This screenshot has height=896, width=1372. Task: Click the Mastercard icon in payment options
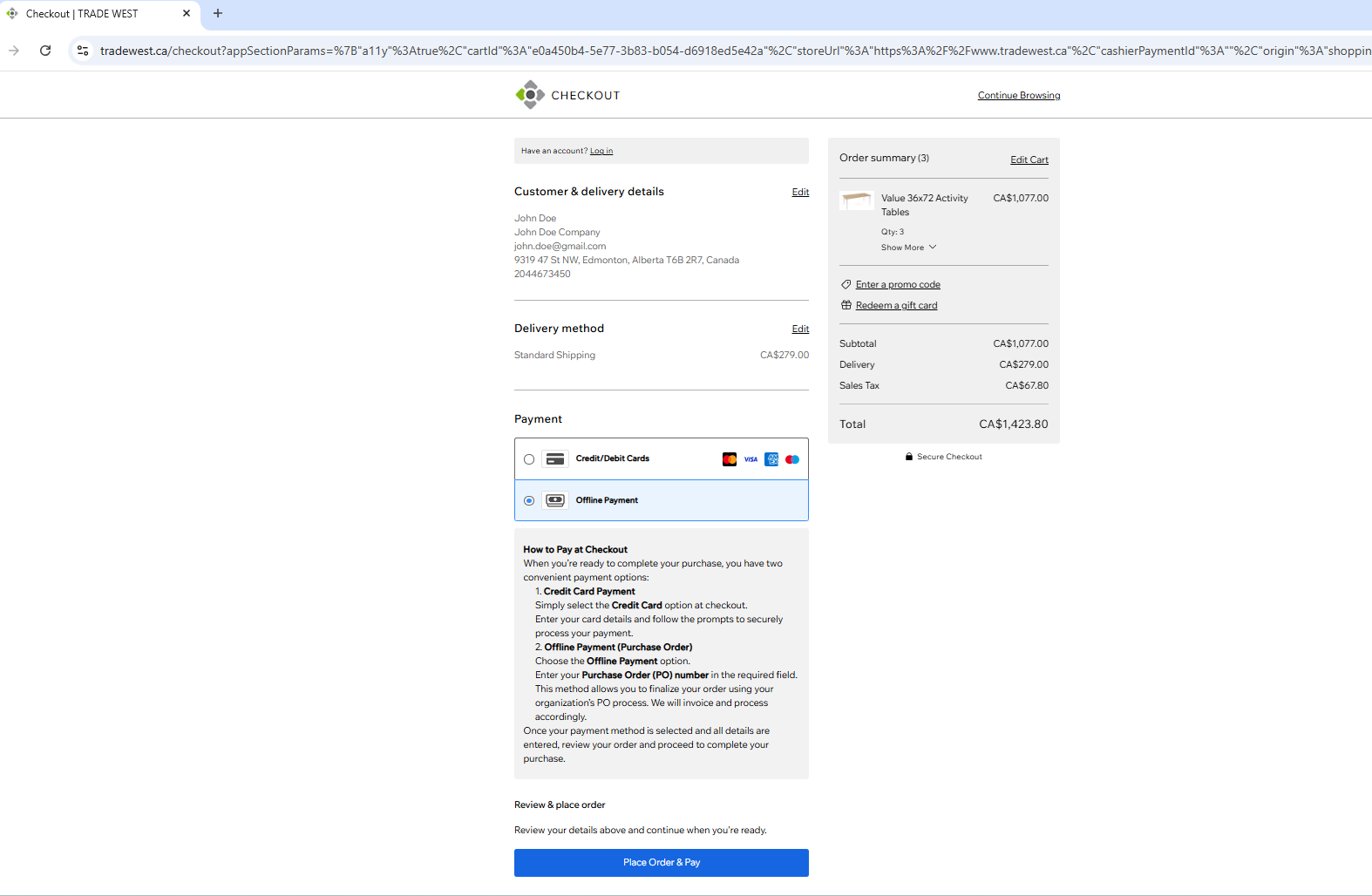coord(730,459)
